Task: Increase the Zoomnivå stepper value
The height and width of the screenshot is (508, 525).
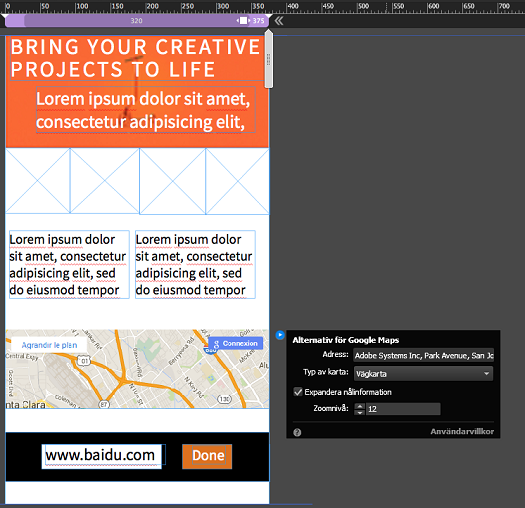Action: 360,406
